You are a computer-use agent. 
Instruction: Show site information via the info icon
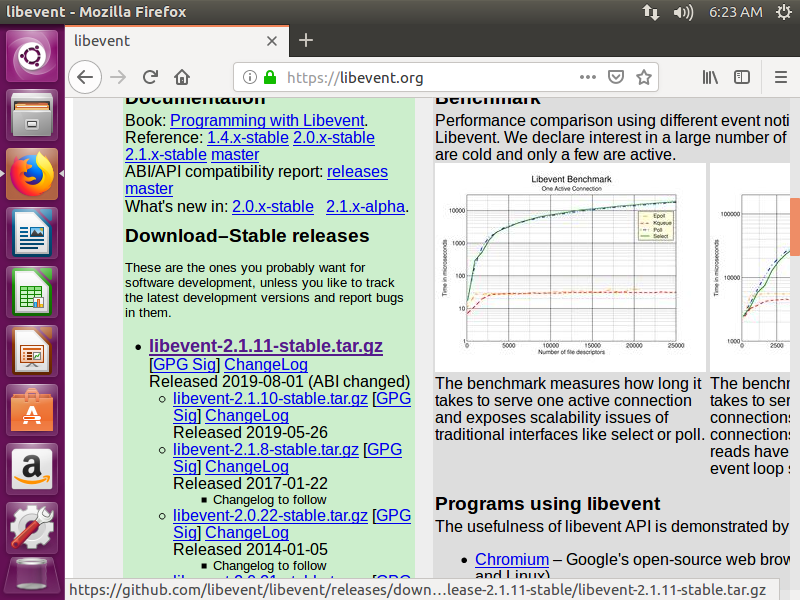point(249,77)
